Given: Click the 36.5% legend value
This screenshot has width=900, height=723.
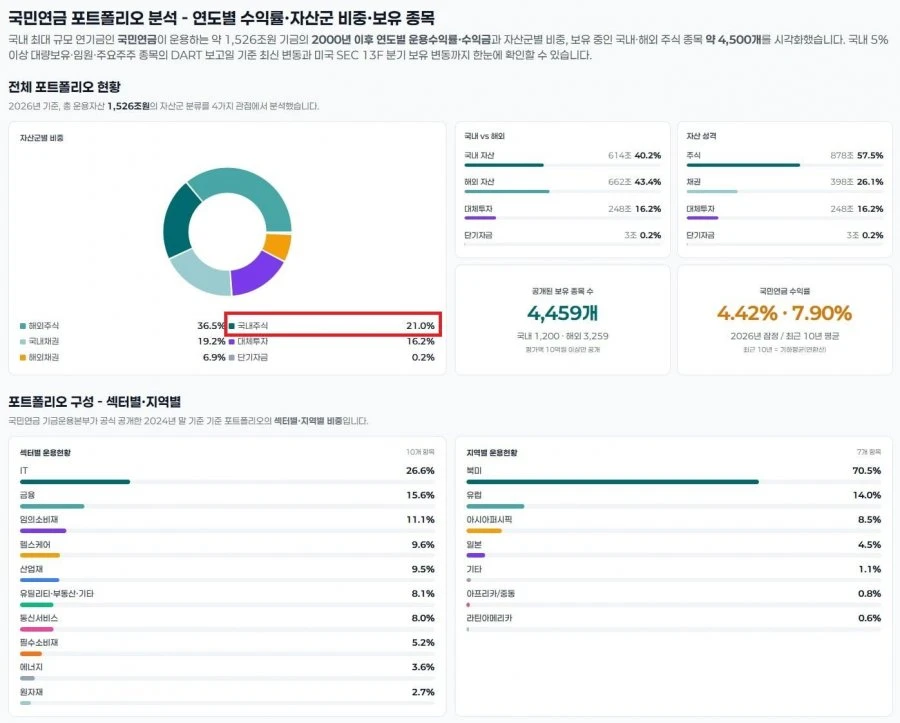Looking at the screenshot, I should [x=211, y=326].
